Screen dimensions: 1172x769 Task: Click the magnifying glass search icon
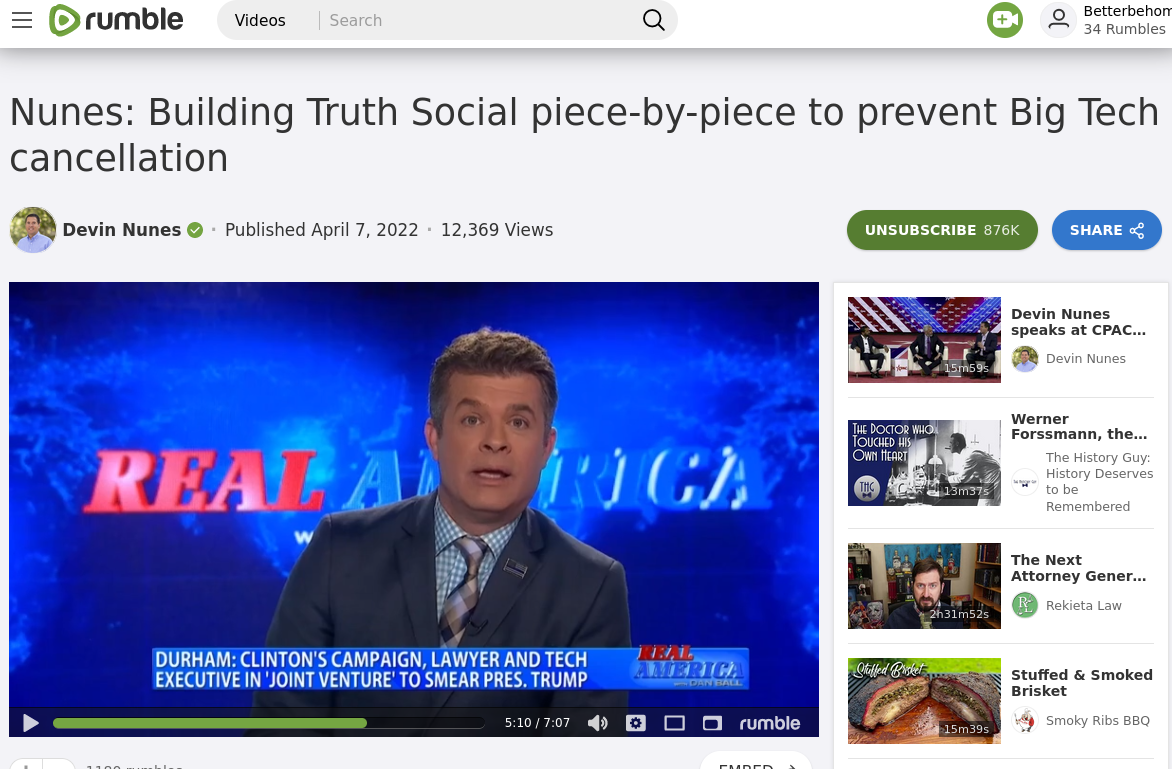point(653,20)
